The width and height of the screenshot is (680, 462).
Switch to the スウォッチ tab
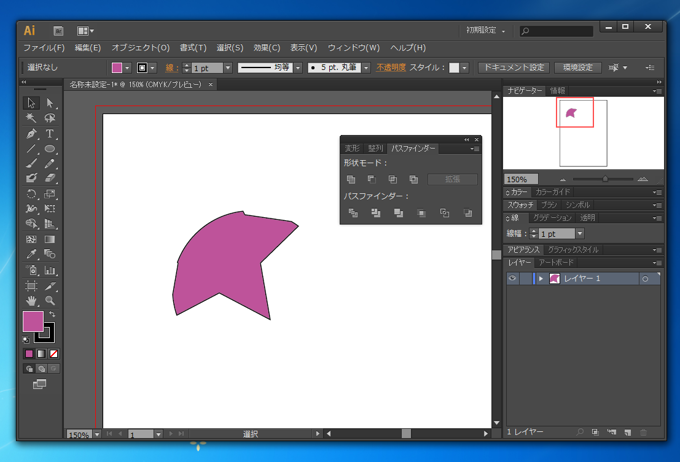pyautogui.click(x=520, y=205)
